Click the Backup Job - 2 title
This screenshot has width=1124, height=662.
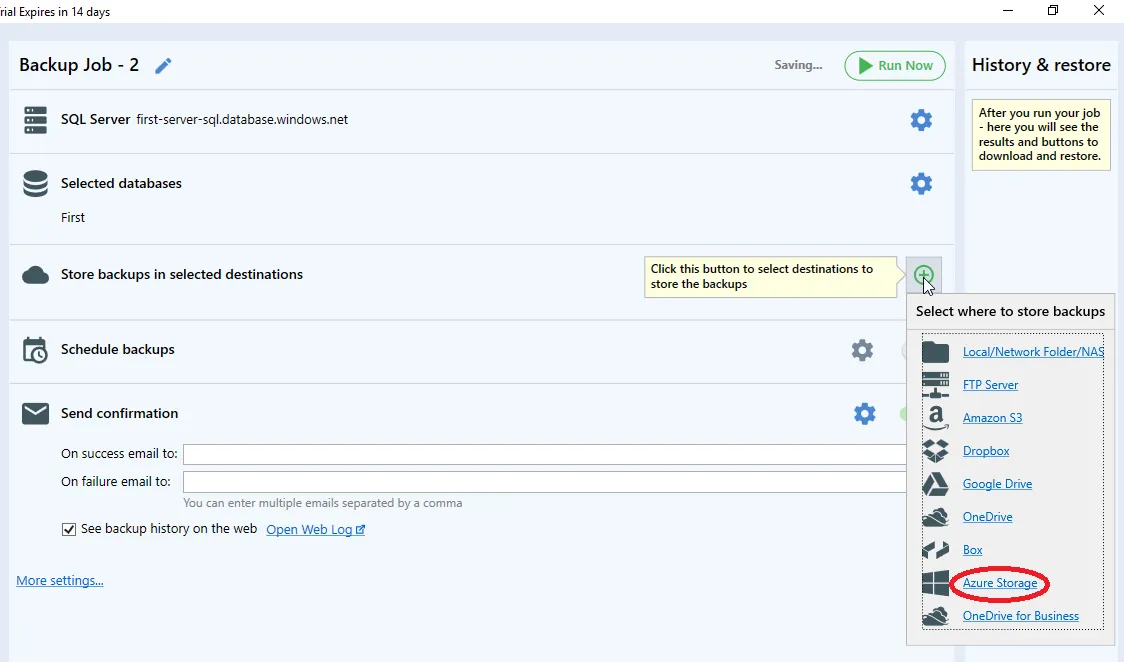(79, 64)
